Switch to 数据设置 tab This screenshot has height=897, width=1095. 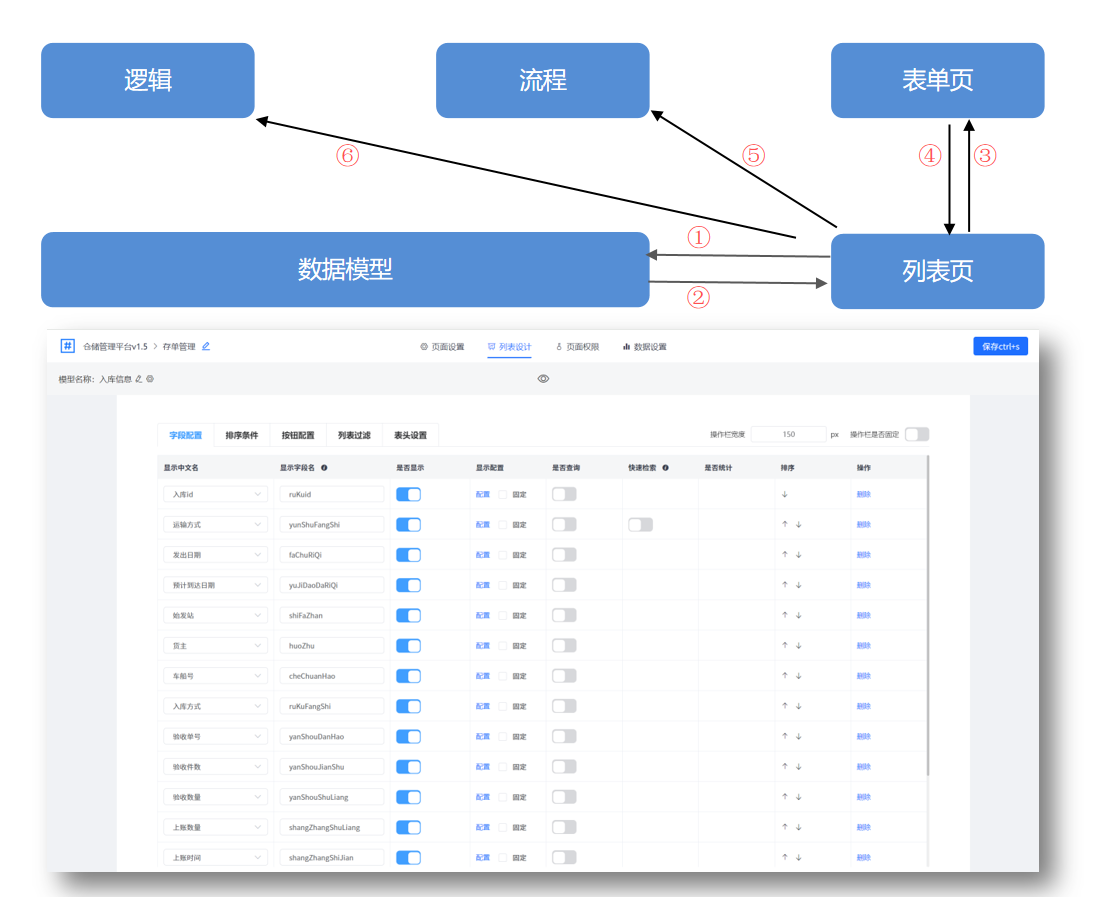point(645,347)
